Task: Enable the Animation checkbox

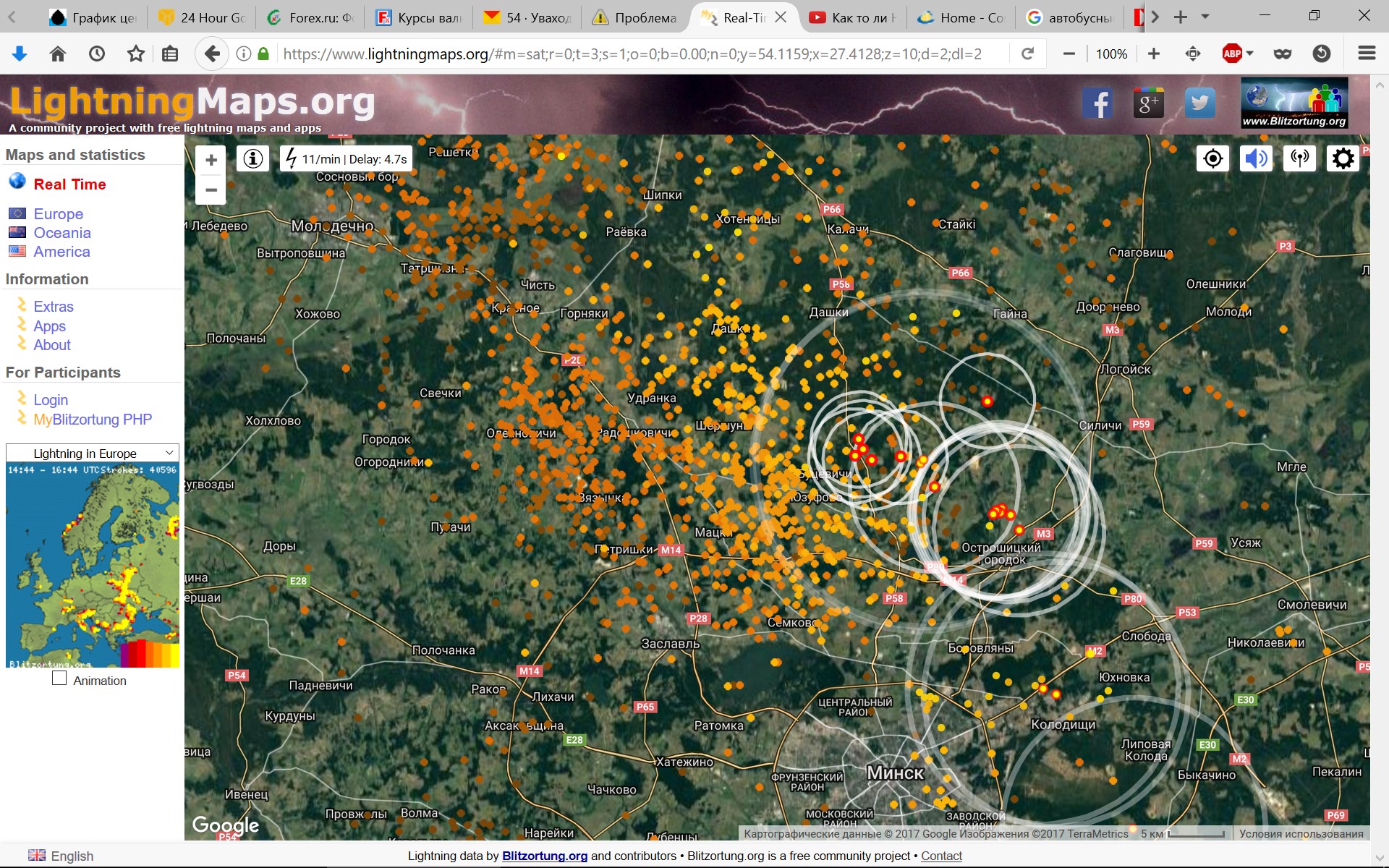Action: click(x=59, y=678)
